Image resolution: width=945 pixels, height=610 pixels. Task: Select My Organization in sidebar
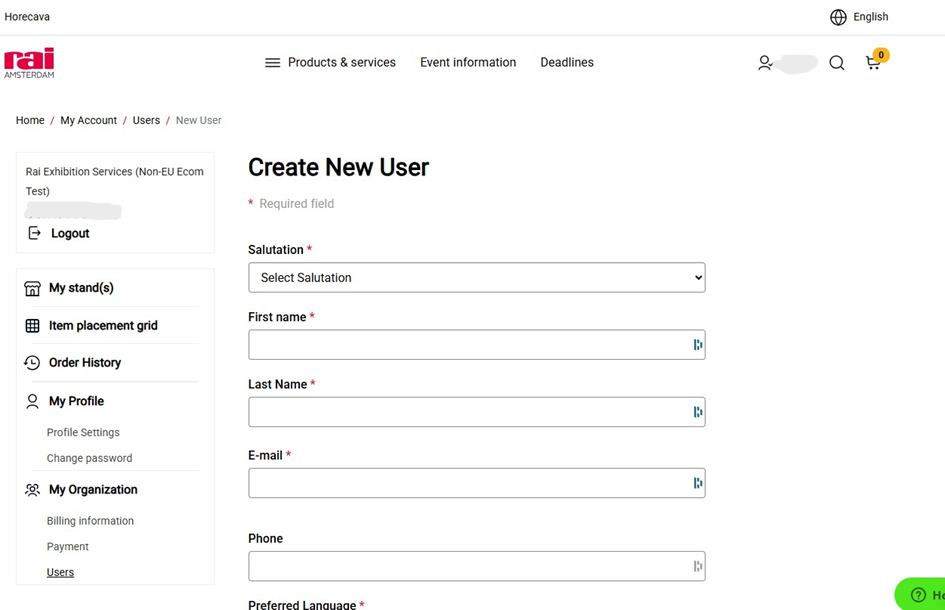(x=93, y=490)
